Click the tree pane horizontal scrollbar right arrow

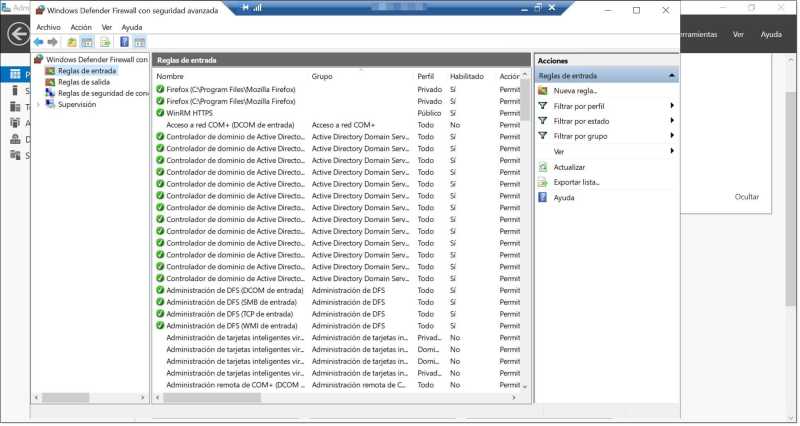(x=143, y=397)
